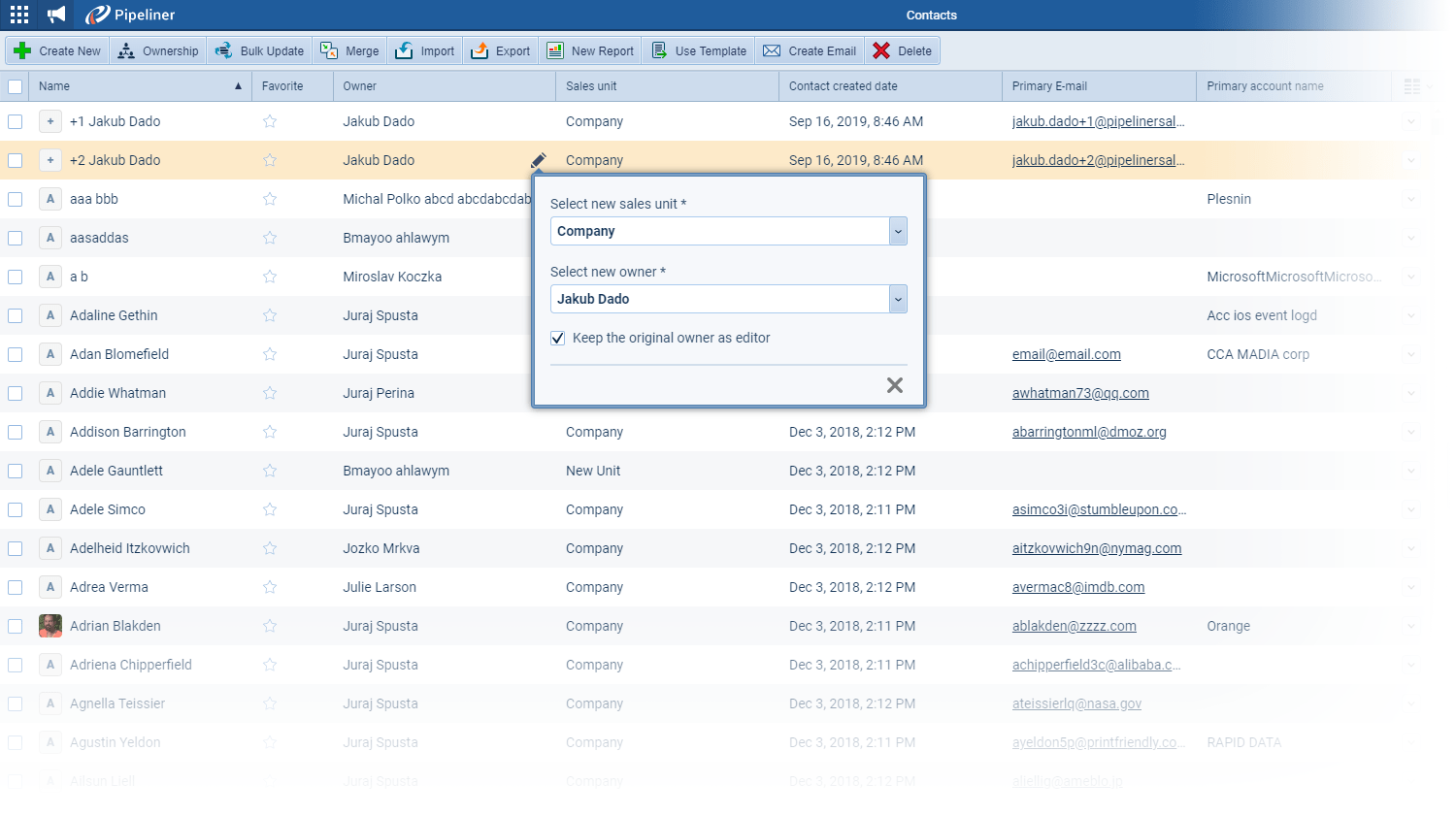The height and width of the screenshot is (817, 1456).
Task: Click the megaphone announcements icon
Action: pyautogui.click(x=57, y=15)
